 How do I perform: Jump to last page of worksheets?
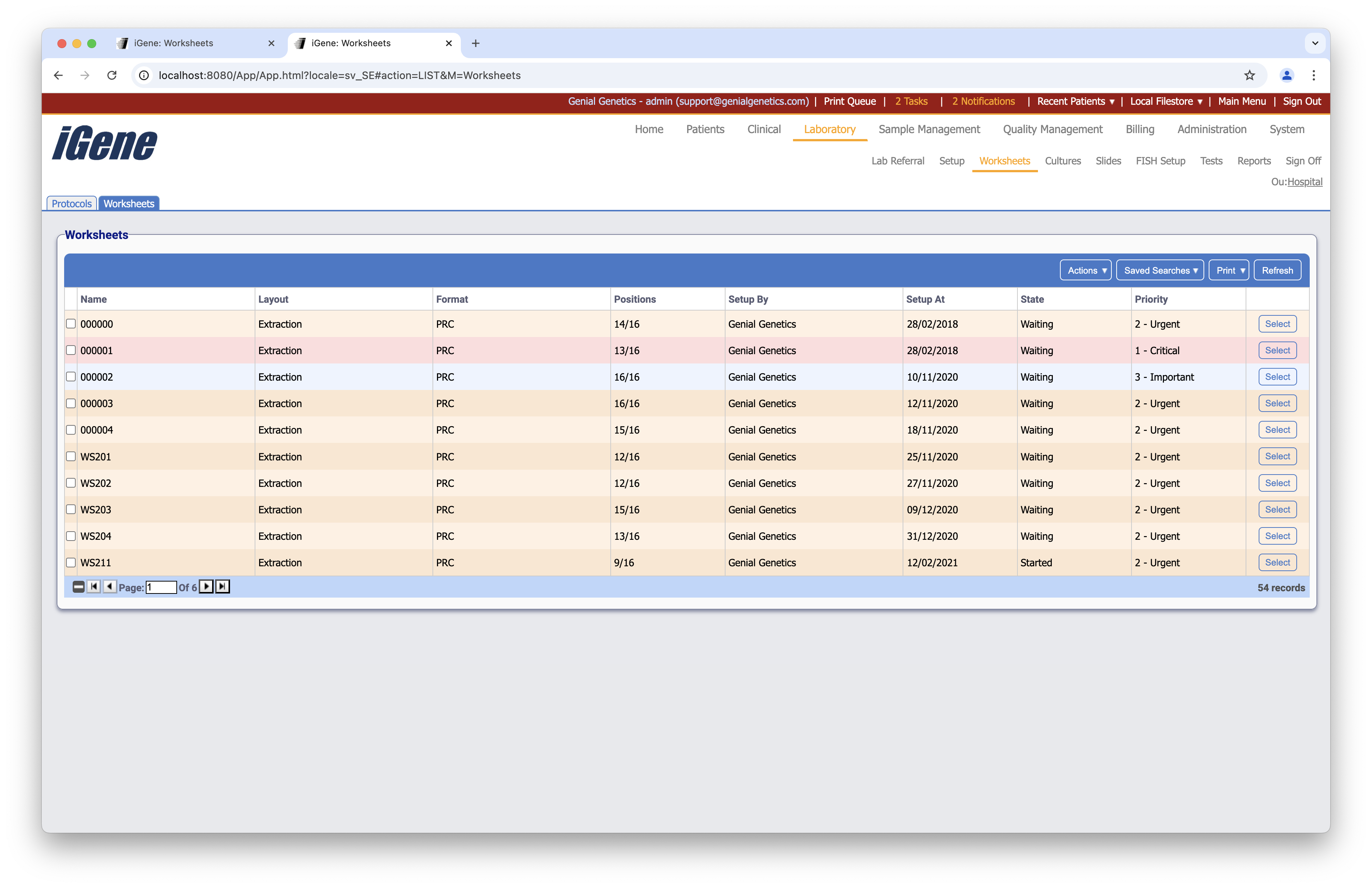point(223,587)
